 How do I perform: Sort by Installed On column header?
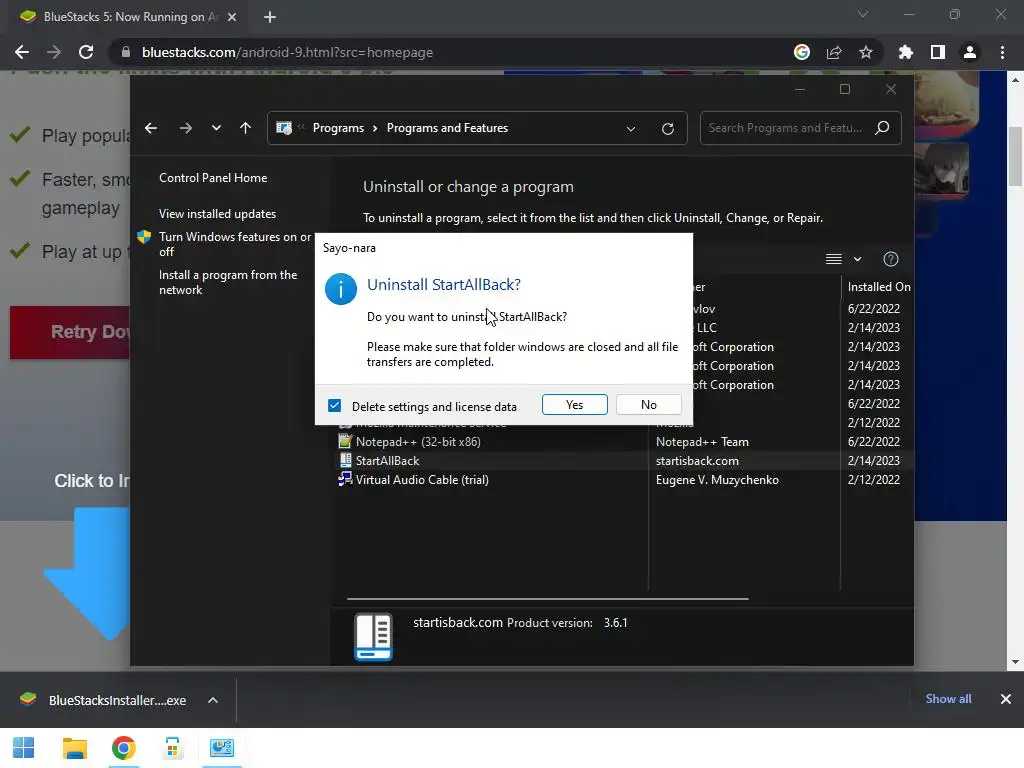(x=878, y=287)
